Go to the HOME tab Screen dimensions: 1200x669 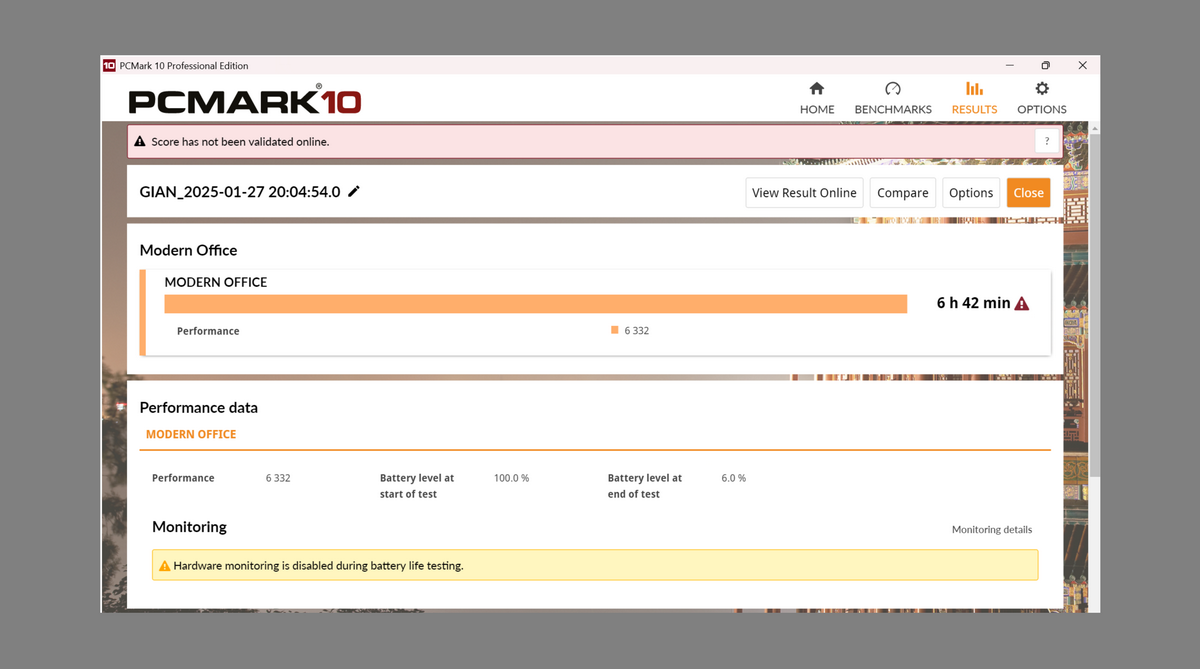pos(817,98)
